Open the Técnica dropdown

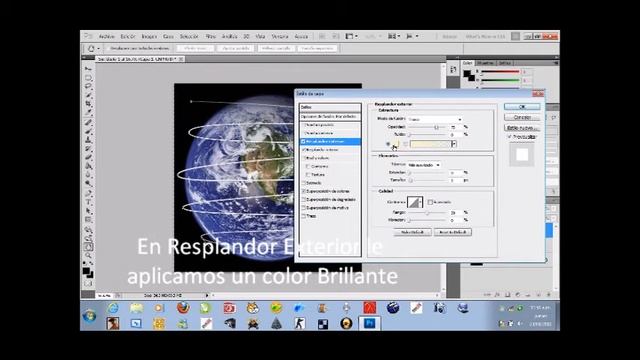pos(424,165)
